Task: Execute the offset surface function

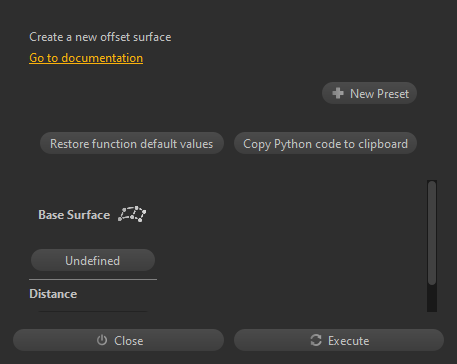Action: coord(339,340)
